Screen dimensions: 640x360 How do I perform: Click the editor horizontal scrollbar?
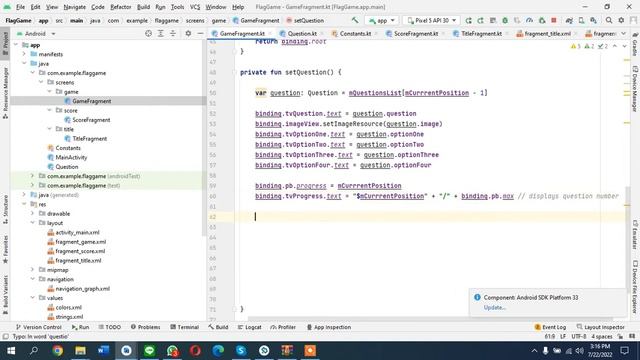tap(430, 318)
